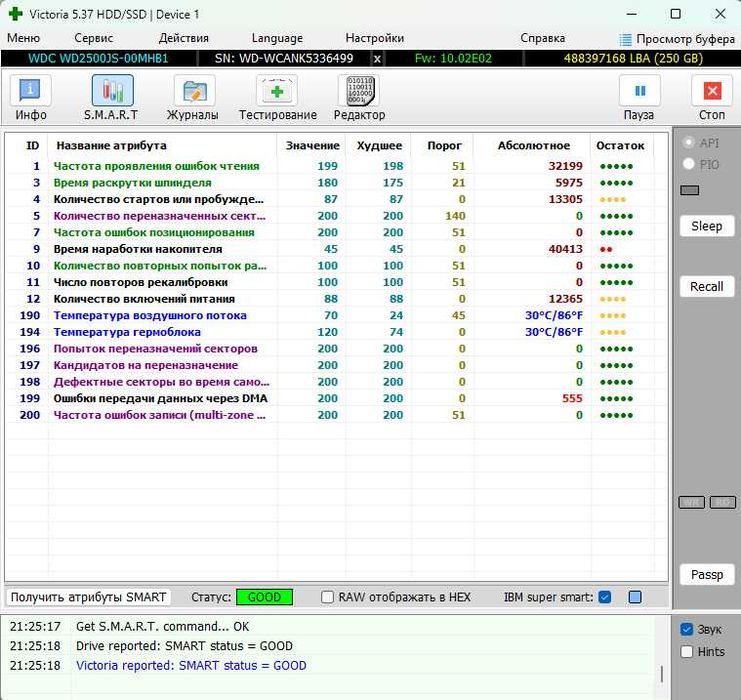Click the Получить атрибуты SMART button
Viewport: 741px width, 700px height.
(x=88, y=597)
